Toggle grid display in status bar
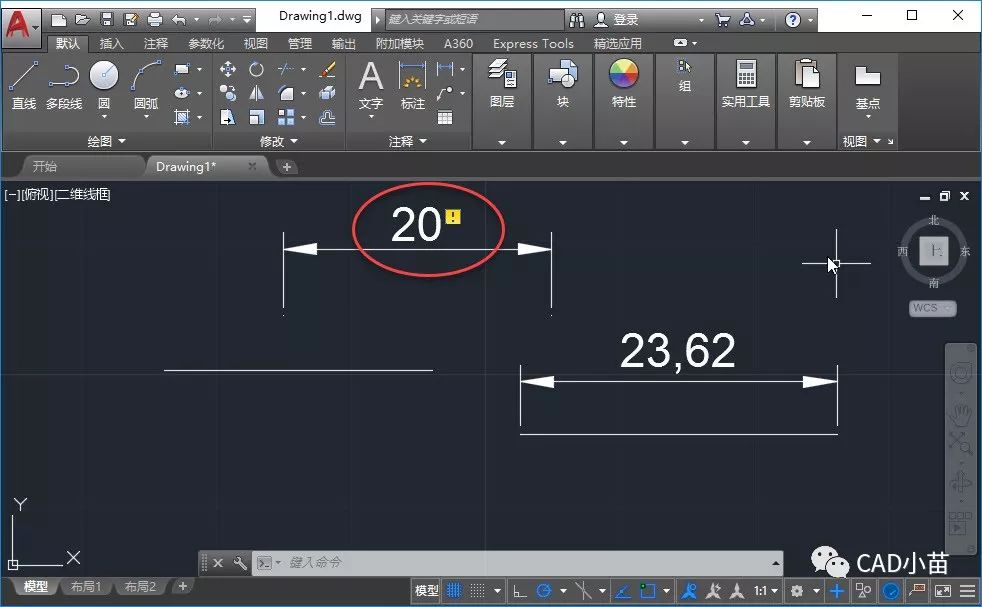 point(454,591)
